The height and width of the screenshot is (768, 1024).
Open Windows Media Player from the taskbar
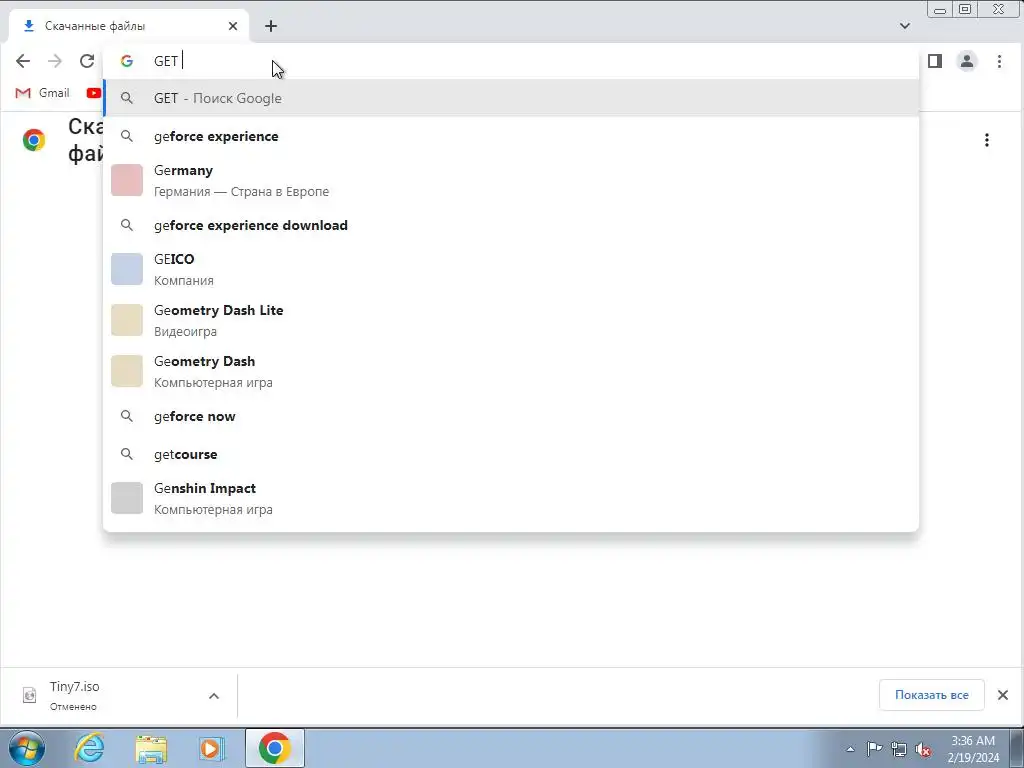tap(211, 748)
